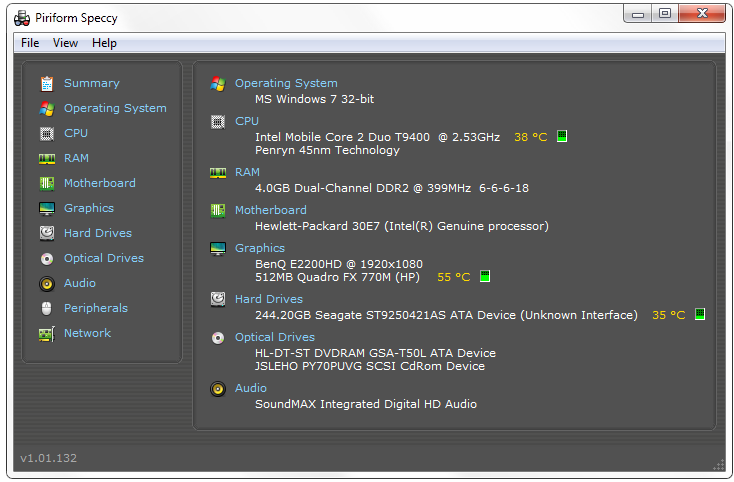Click the green temperature indicator beside hard drive 35 °C
Viewport: 734px width, 482px height.
(x=700, y=314)
